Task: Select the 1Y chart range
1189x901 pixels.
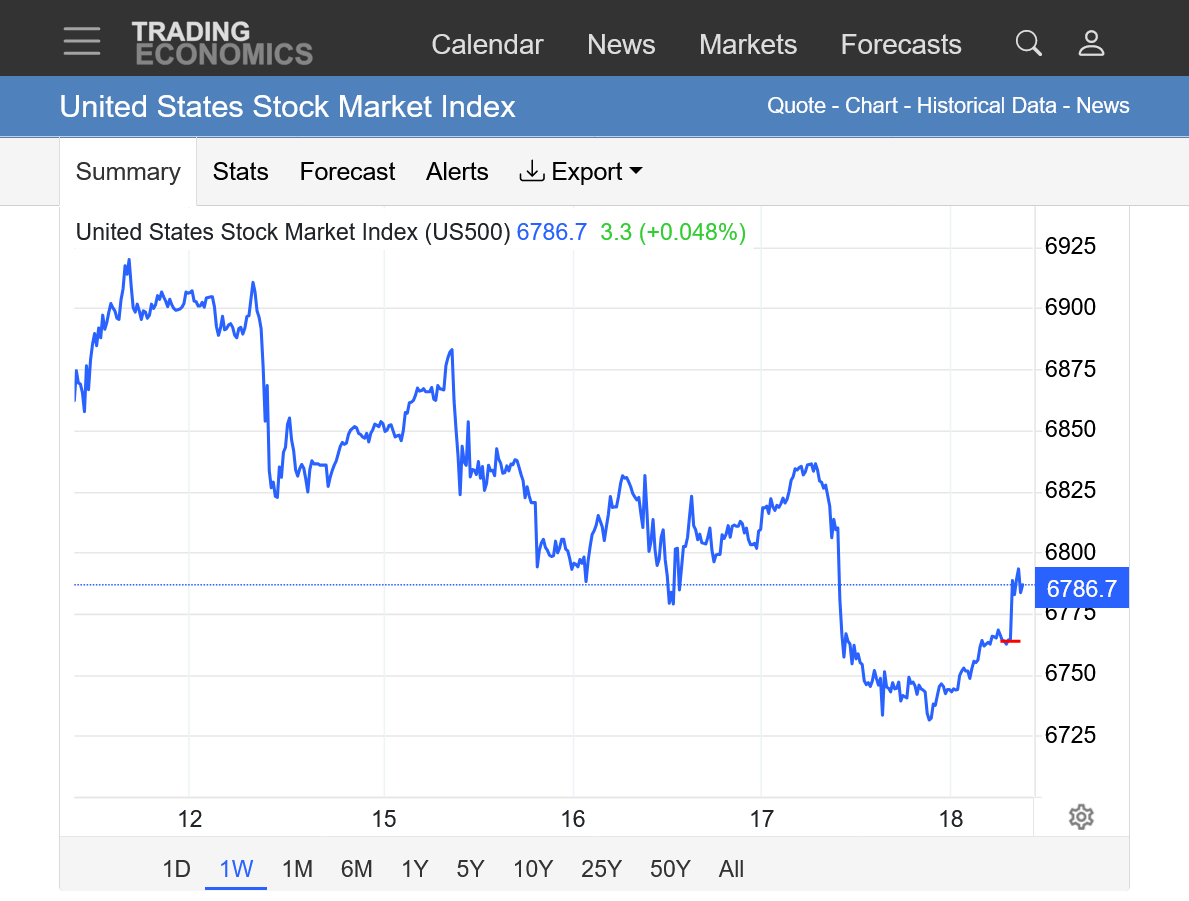Action: [x=414, y=869]
